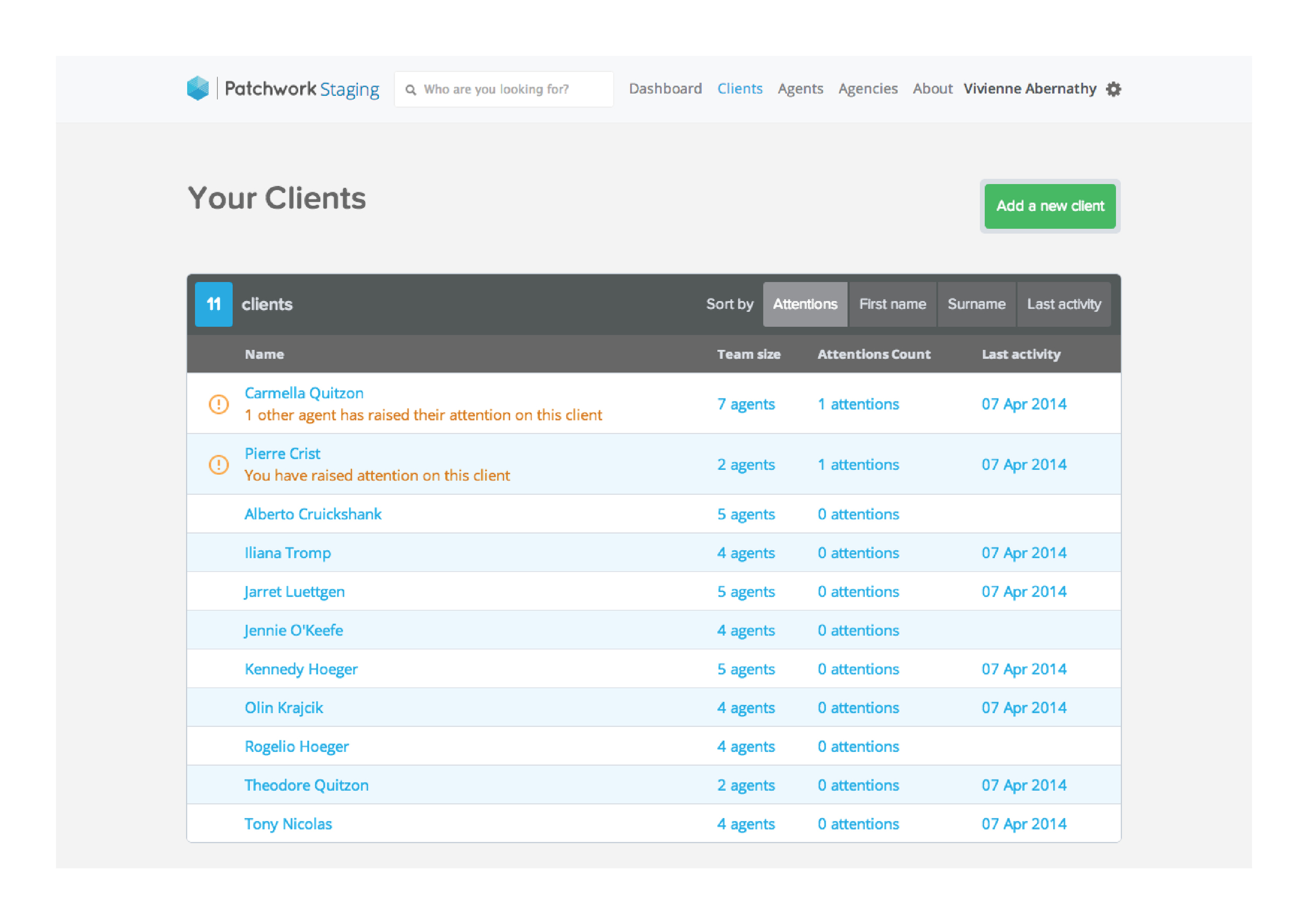Click the Last activity column header
1308x924 pixels.
click(x=1021, y=354)
